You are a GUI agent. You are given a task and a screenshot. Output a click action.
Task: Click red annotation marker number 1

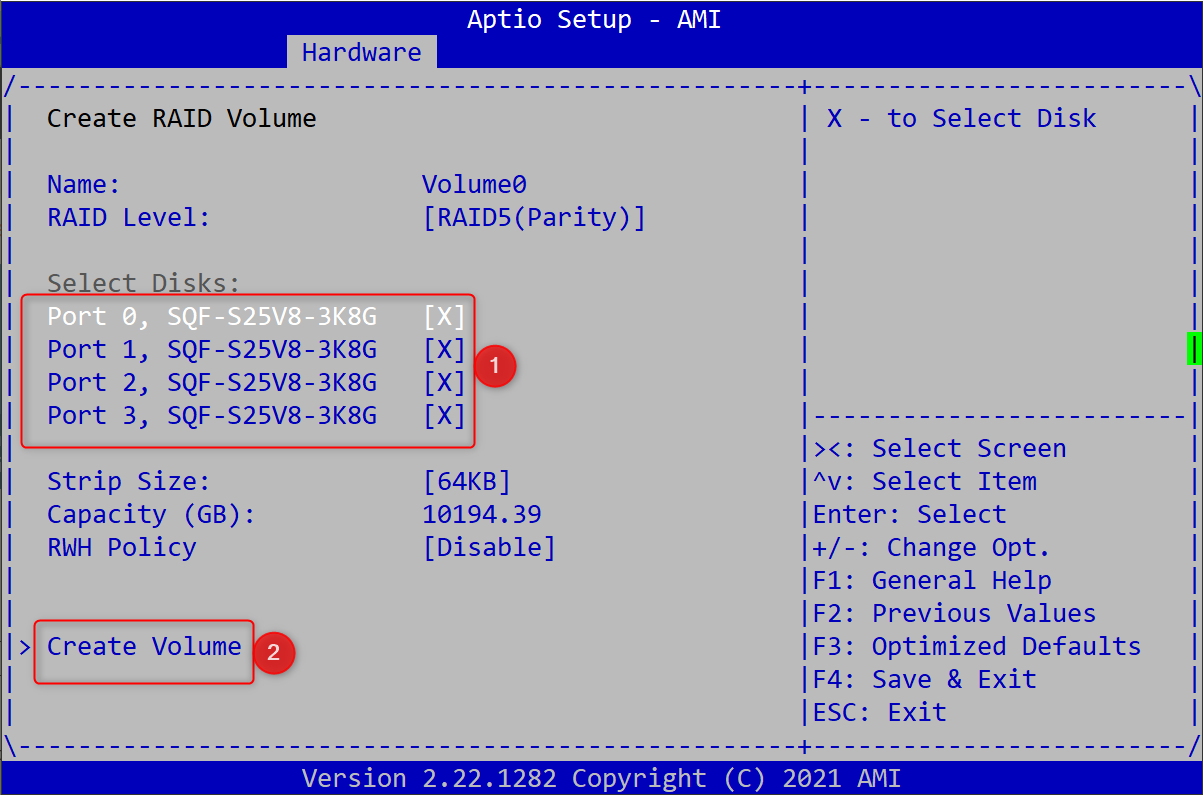pyautogui.click(x=494, y=367)
